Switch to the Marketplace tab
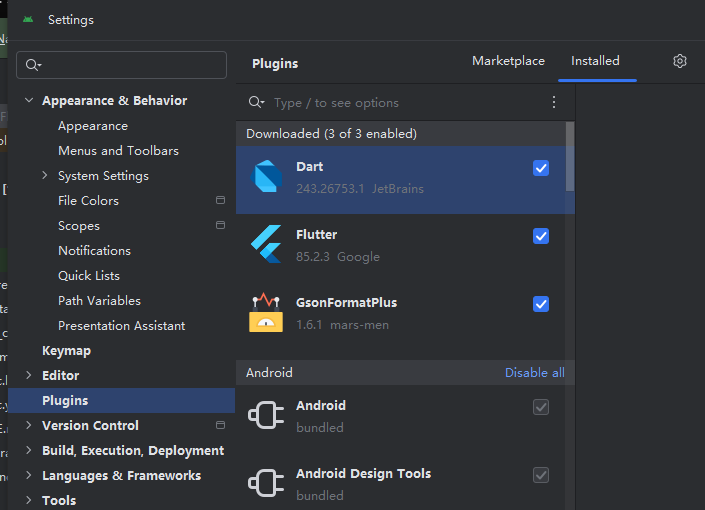 tap(508, 61)
